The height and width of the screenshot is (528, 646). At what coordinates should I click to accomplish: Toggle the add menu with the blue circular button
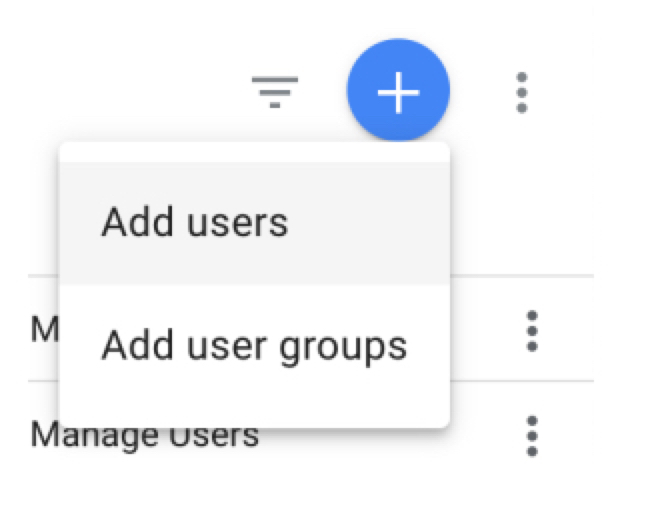click(x=398, y=92)
